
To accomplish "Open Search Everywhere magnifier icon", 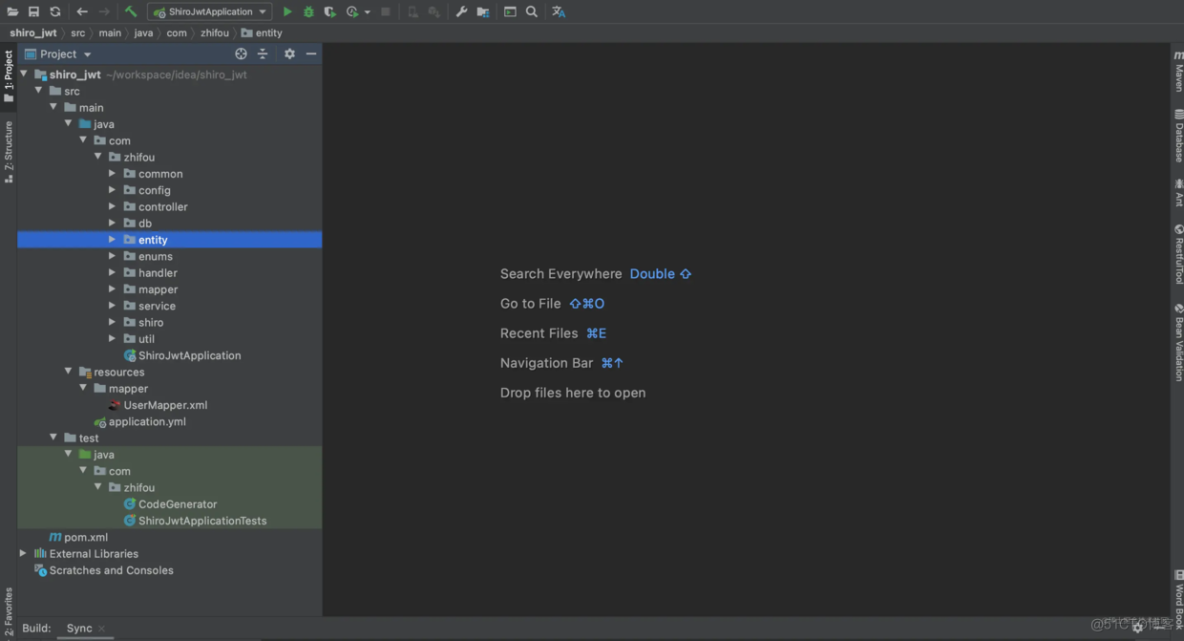I will tap(532, 12).
